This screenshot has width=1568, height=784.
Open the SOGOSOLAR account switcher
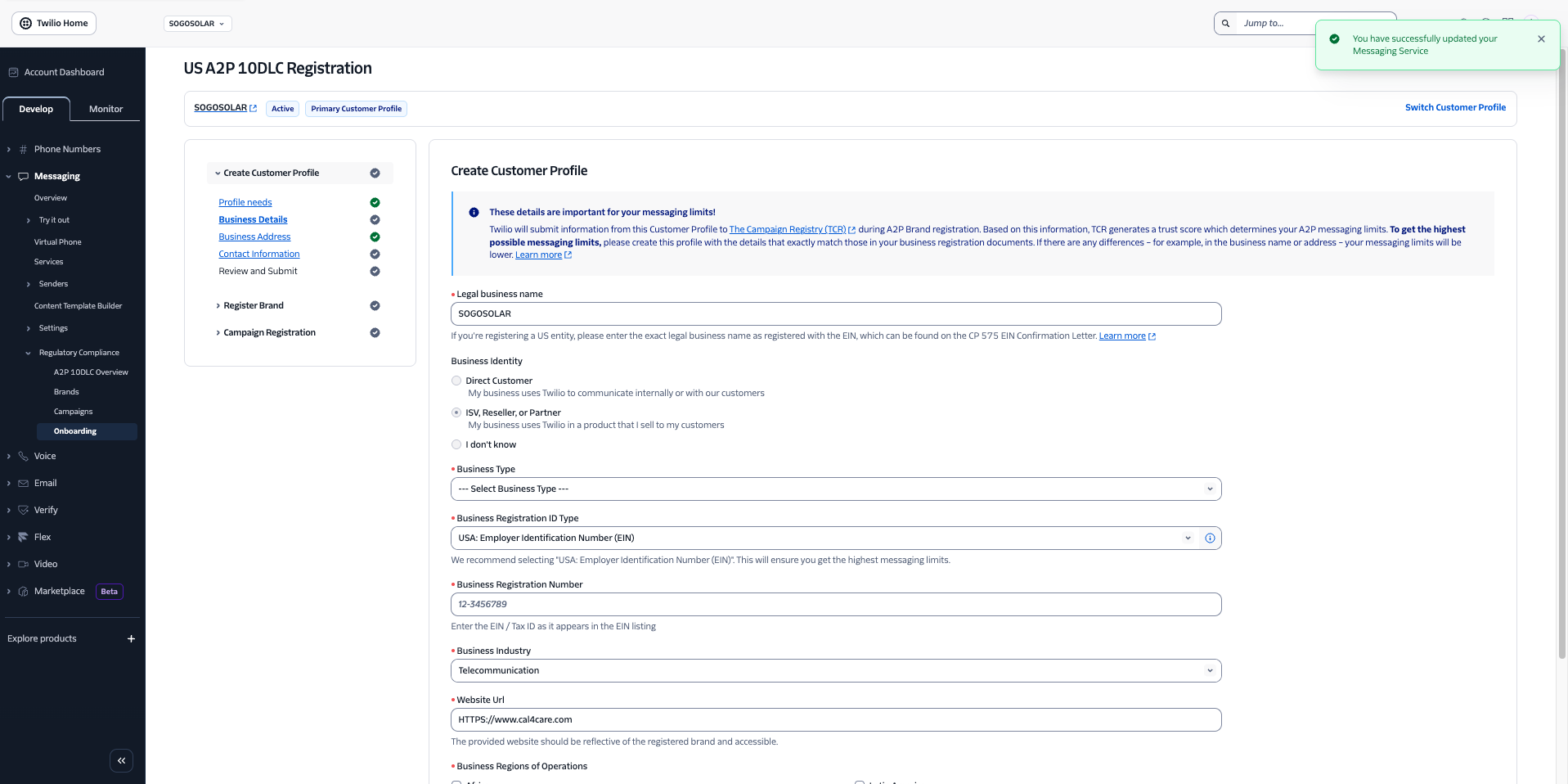tap(197, 24)
